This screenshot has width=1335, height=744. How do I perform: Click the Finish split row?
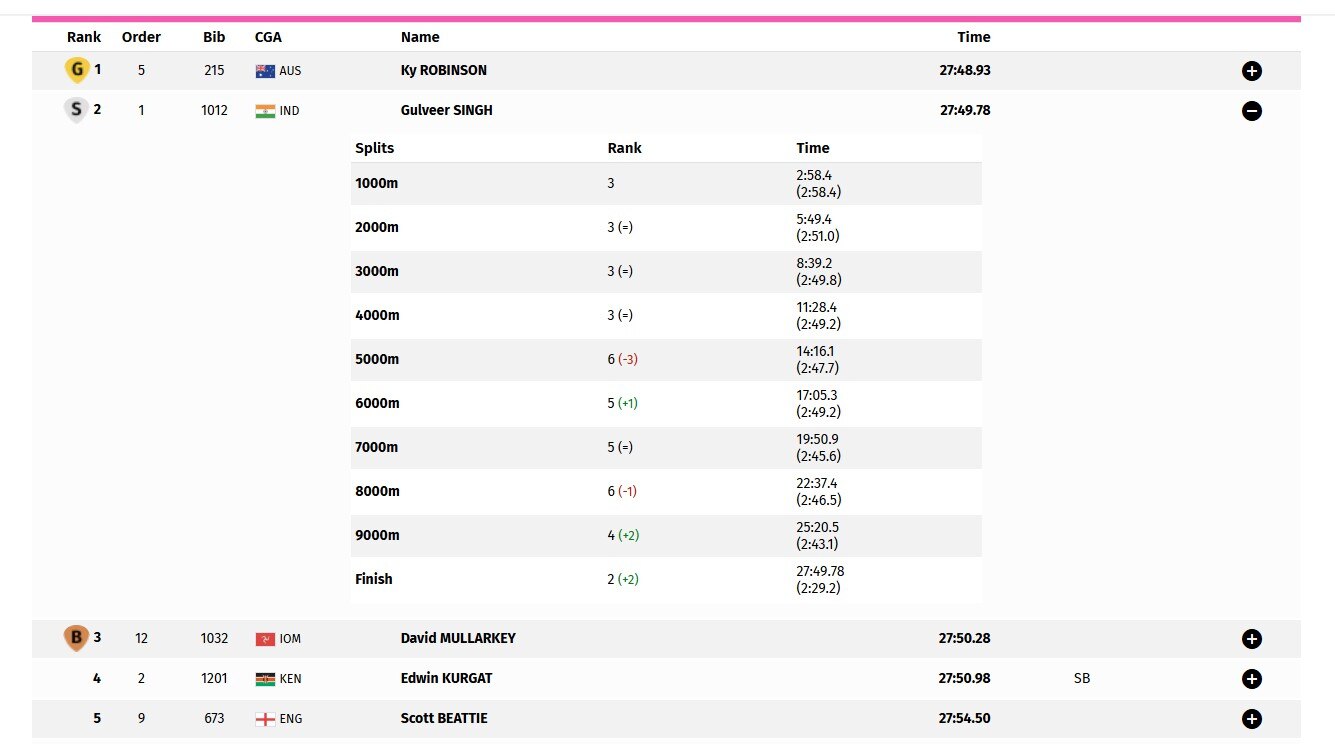pos(666,579)
